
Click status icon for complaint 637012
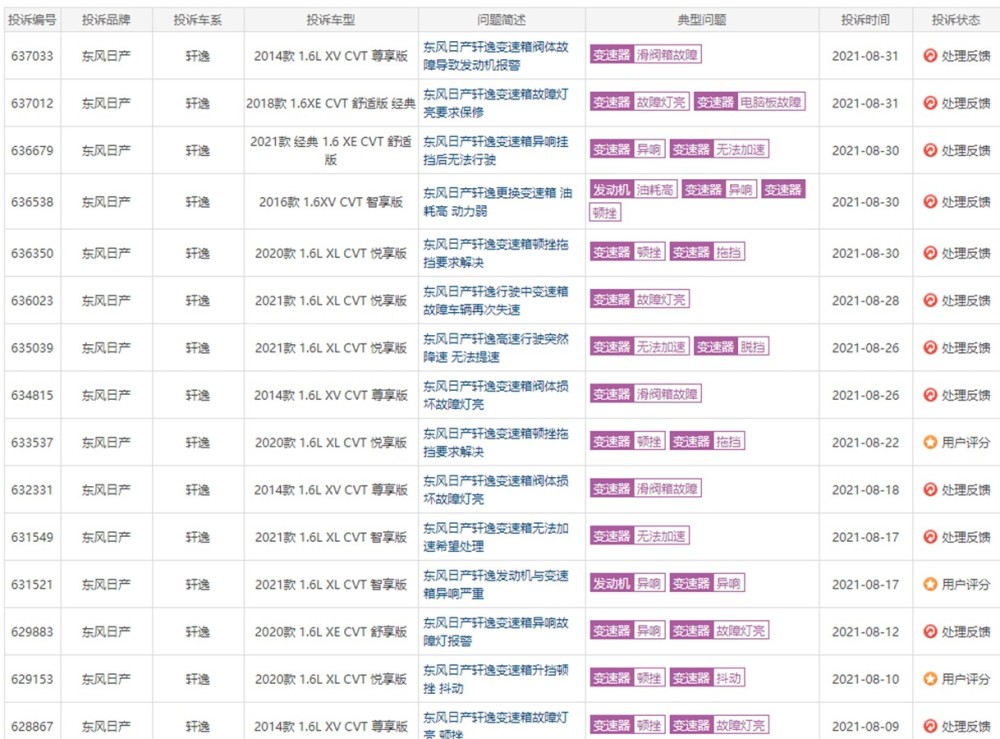930,103
